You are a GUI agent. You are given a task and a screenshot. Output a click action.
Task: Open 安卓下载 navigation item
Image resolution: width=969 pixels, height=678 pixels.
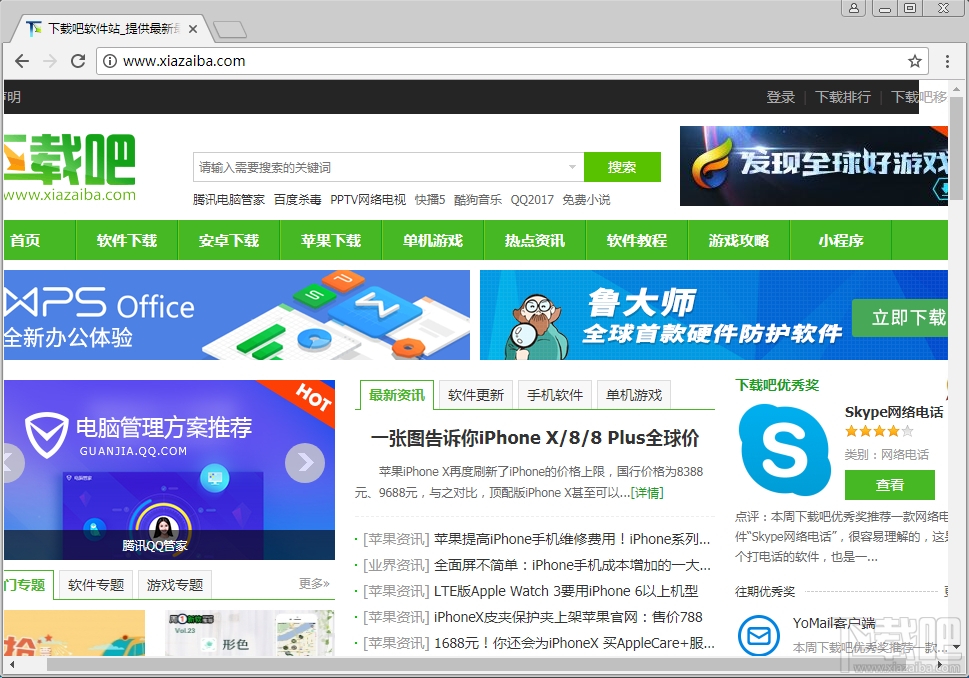(x=229, y=240)
